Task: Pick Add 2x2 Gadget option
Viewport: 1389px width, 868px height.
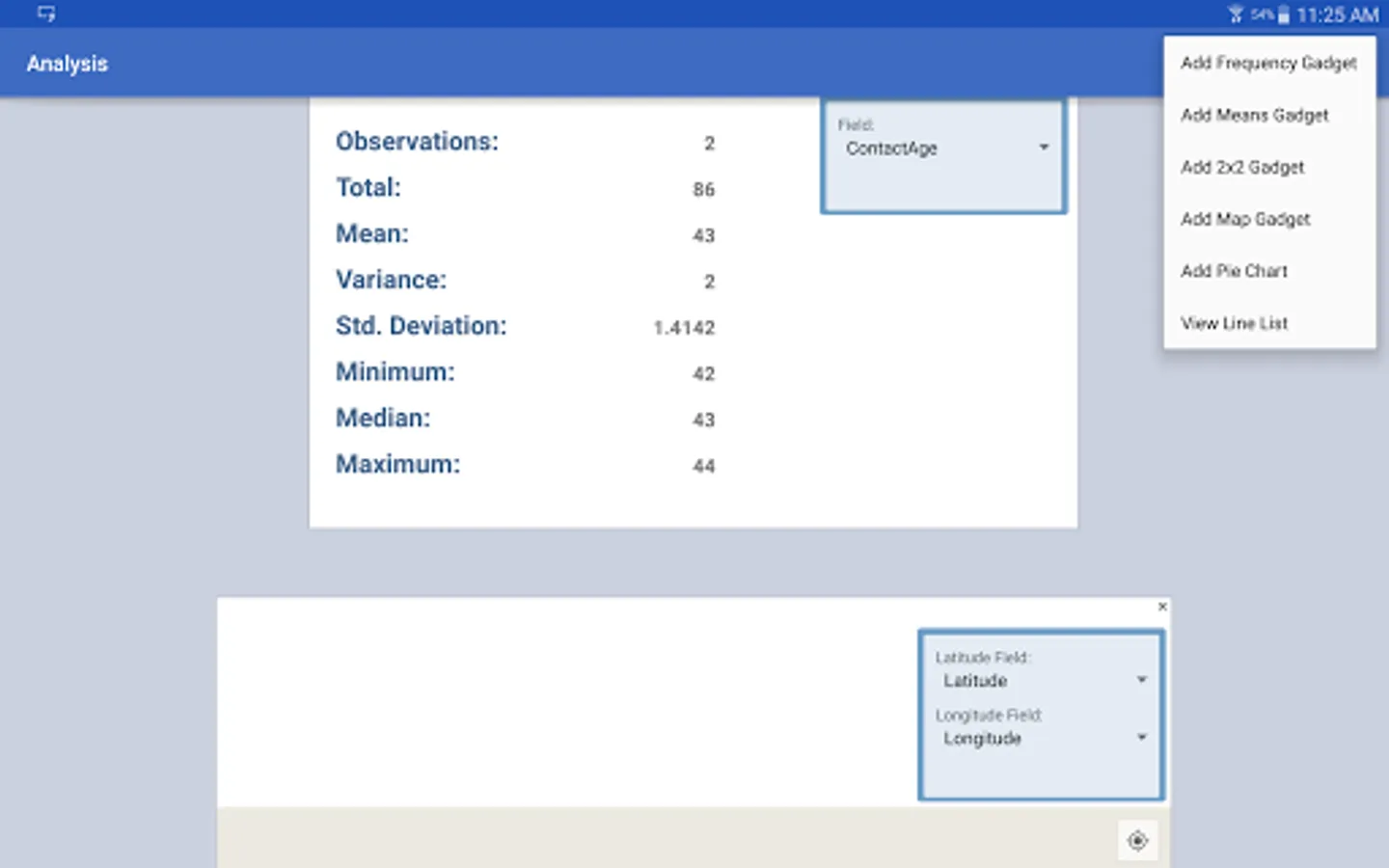Action: 1269,167
